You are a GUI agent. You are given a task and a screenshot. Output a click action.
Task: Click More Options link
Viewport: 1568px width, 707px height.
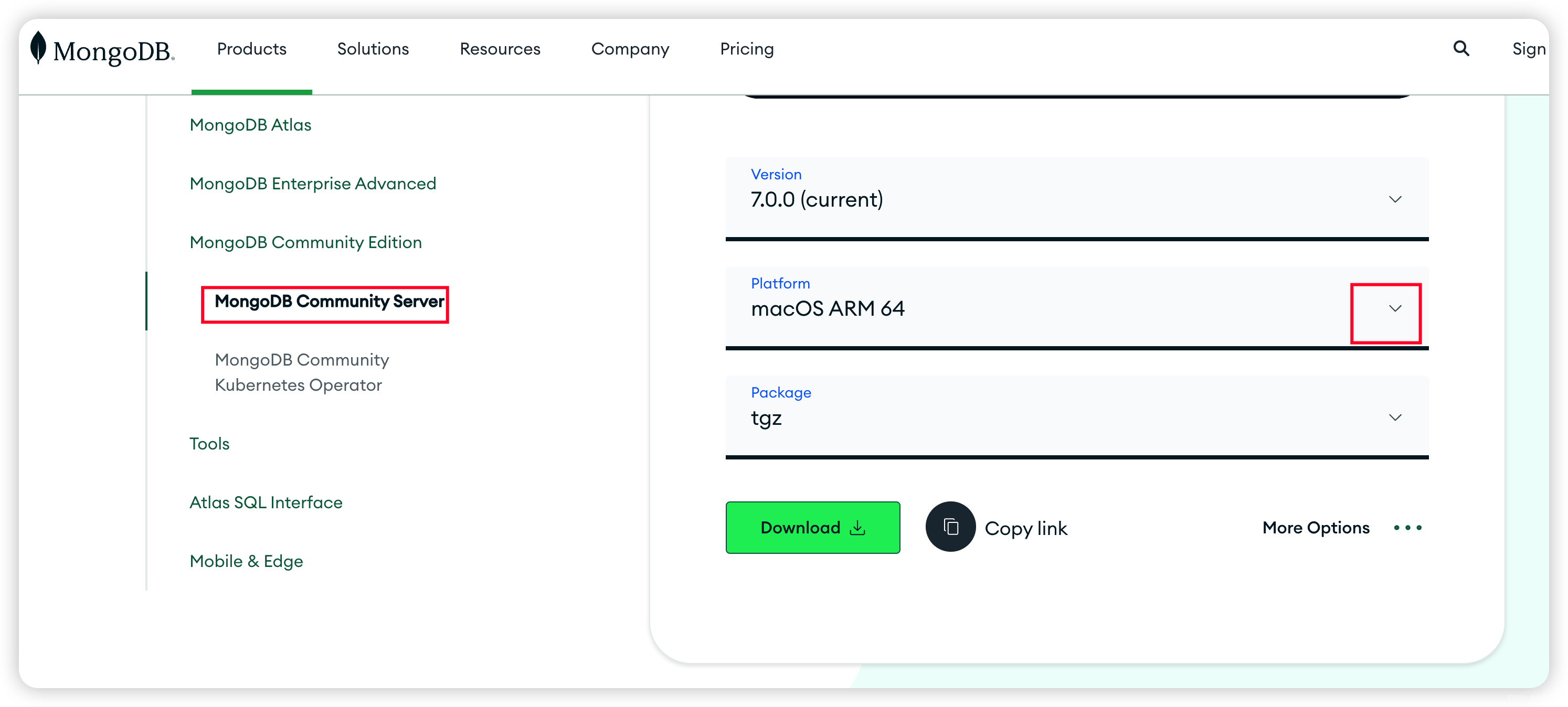pos(1315,527)
